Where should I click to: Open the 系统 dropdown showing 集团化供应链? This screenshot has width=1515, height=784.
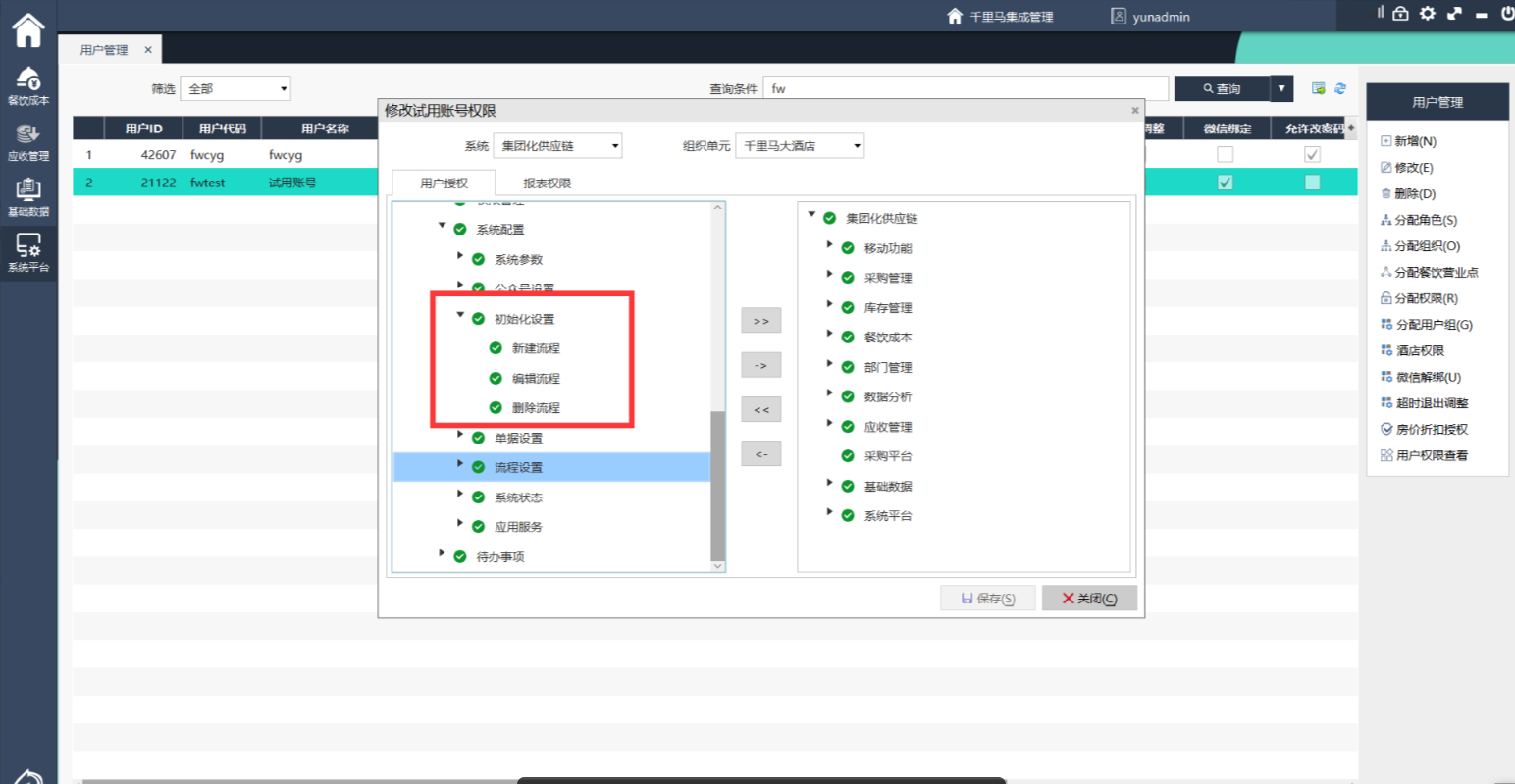click(557, 146)
